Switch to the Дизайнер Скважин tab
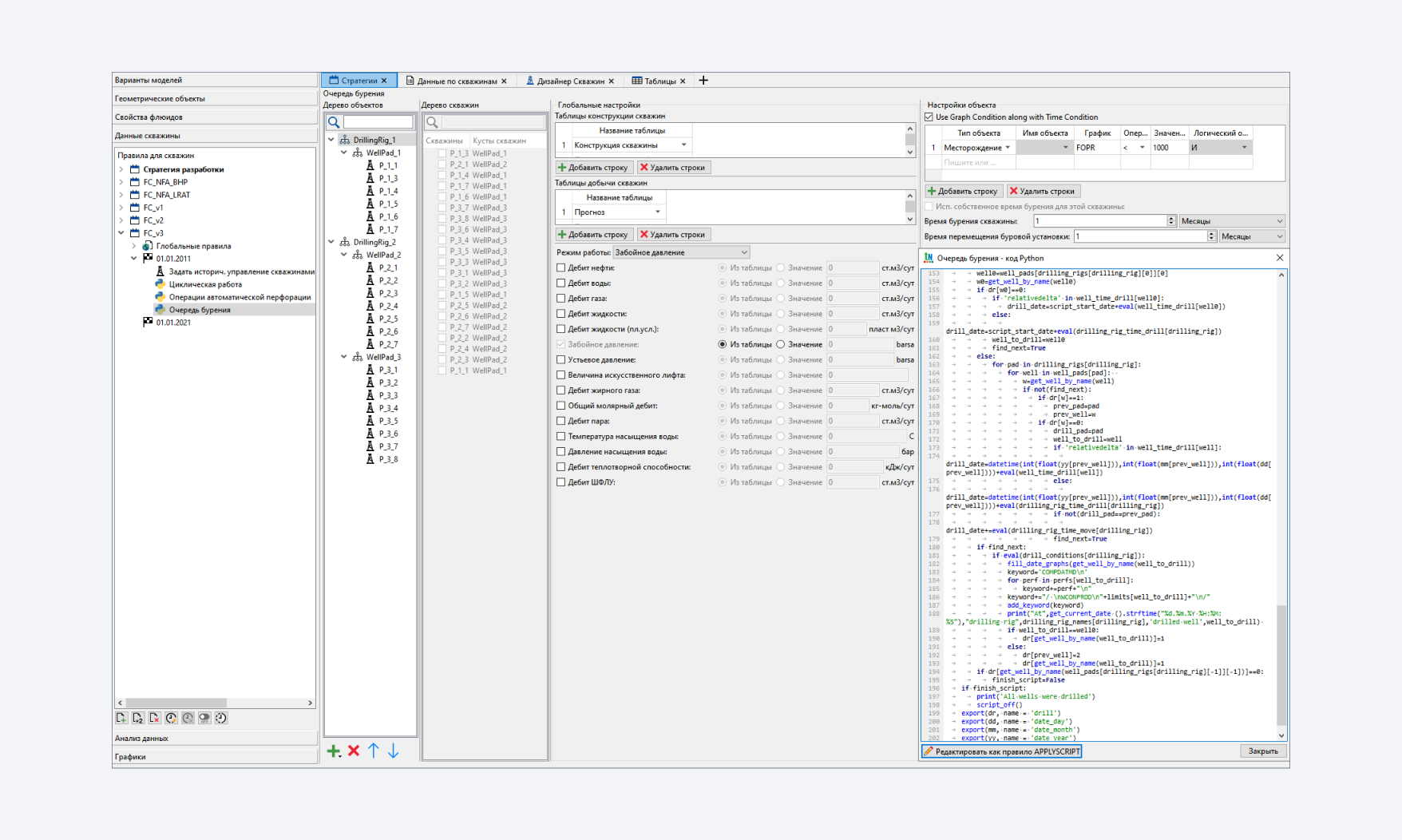 [x=570, y=81]
